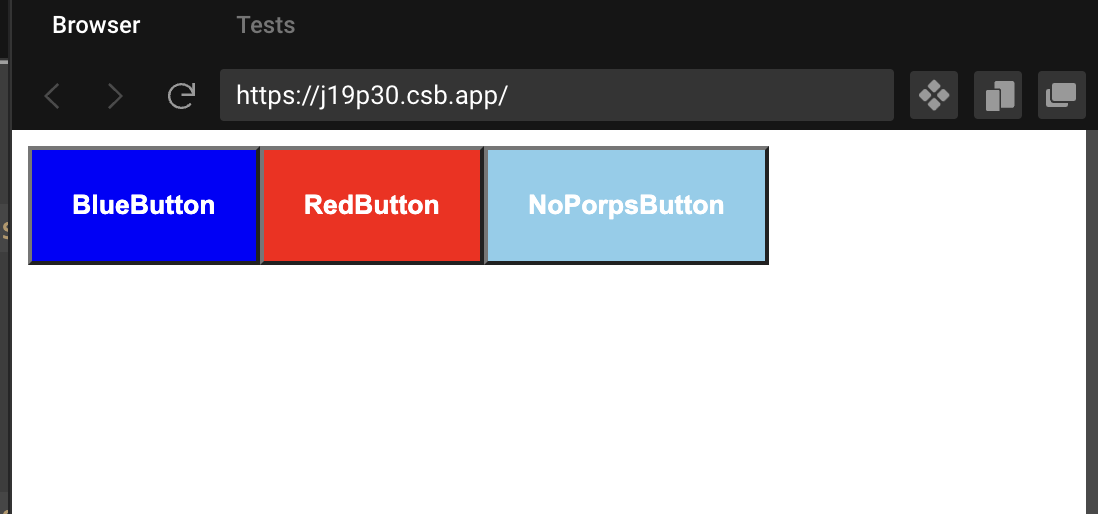Image resolution: width=1098 pixels, height=514 pixels.
Task: Switch to the Browser tab
Action: tap(96, 25)
